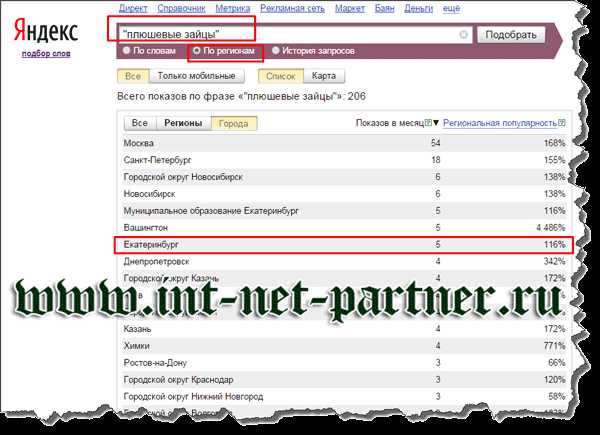Open the Деньги link
Screen dimensions: 600x435
point(418,8)
